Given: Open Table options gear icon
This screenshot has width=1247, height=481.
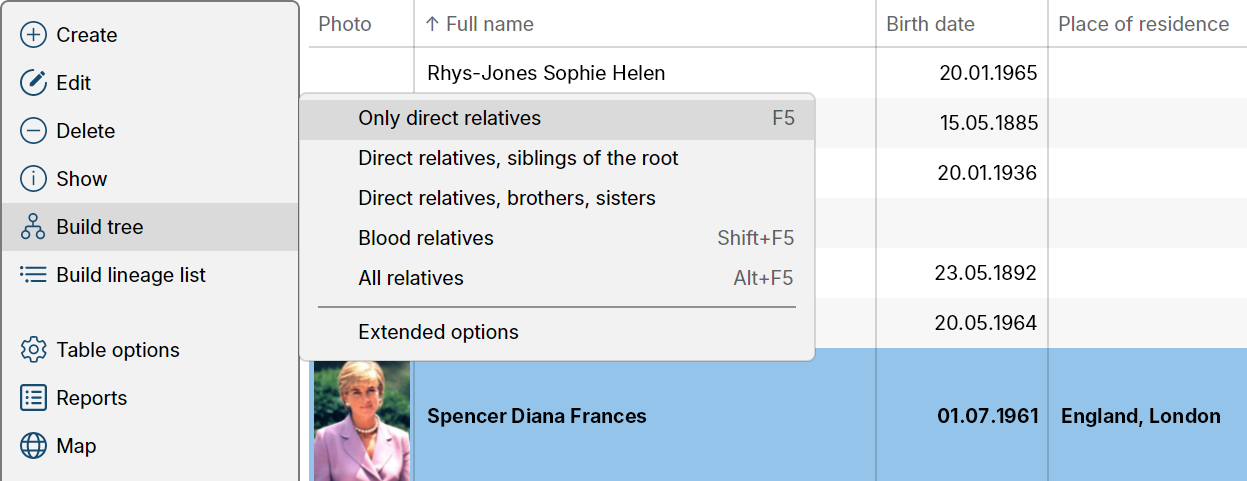Looking at the screenshot, I should point(34,350).
